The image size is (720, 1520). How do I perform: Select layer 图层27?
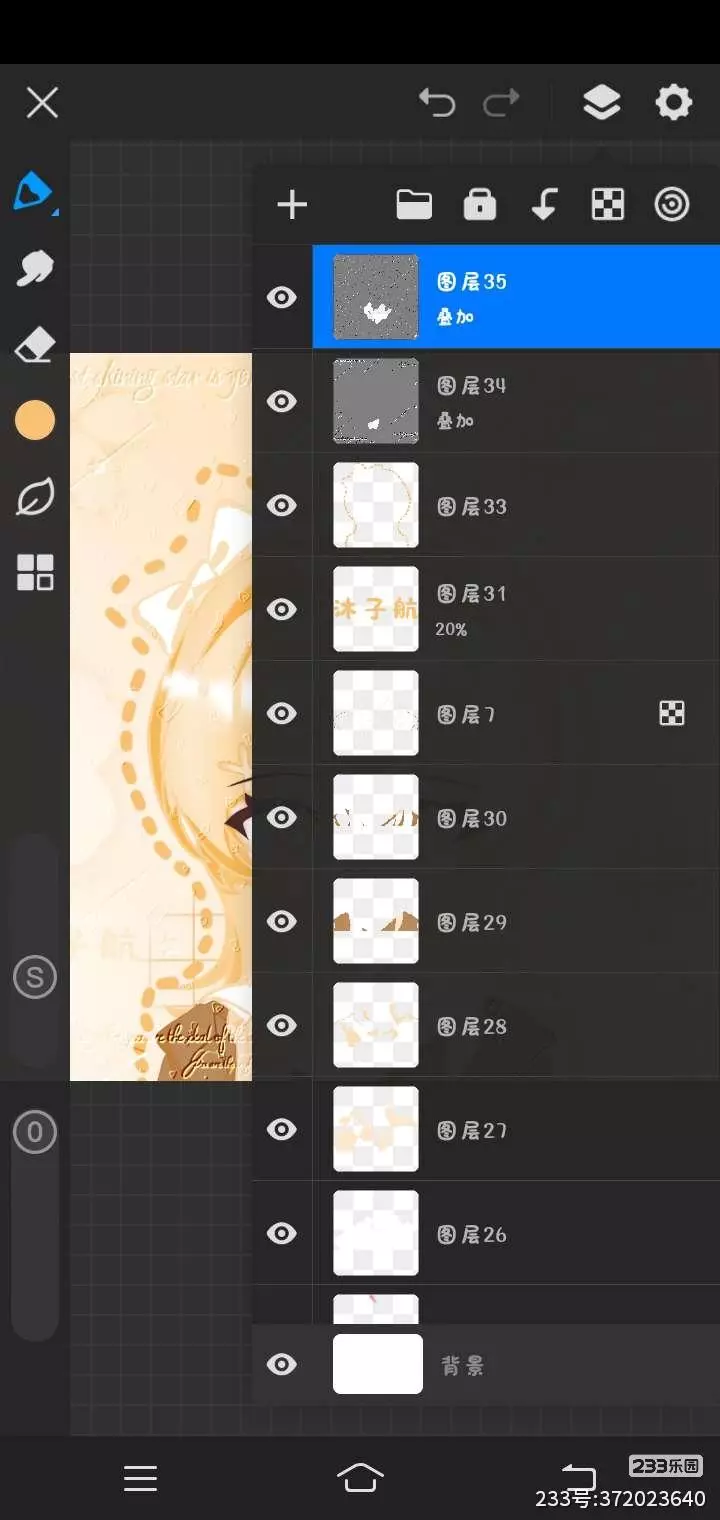516,1129
